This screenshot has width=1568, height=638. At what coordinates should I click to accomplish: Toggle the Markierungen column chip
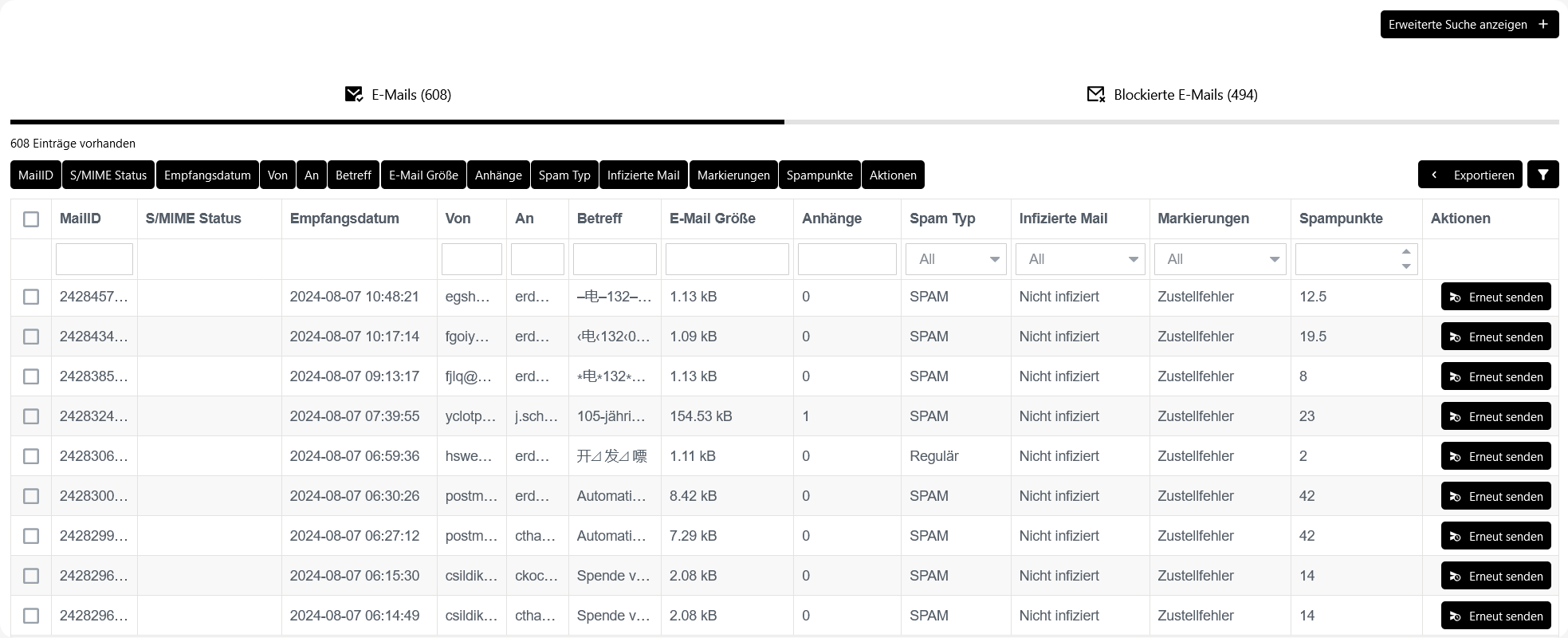coord(733,175)
